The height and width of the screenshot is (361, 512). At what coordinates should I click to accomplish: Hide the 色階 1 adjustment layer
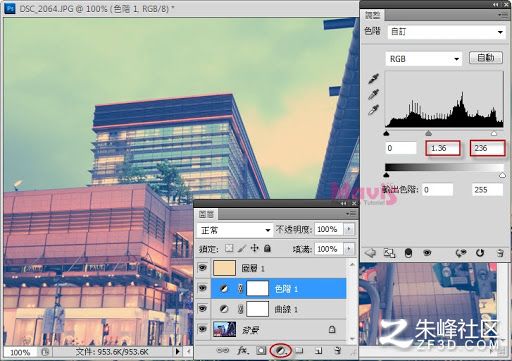203,288
